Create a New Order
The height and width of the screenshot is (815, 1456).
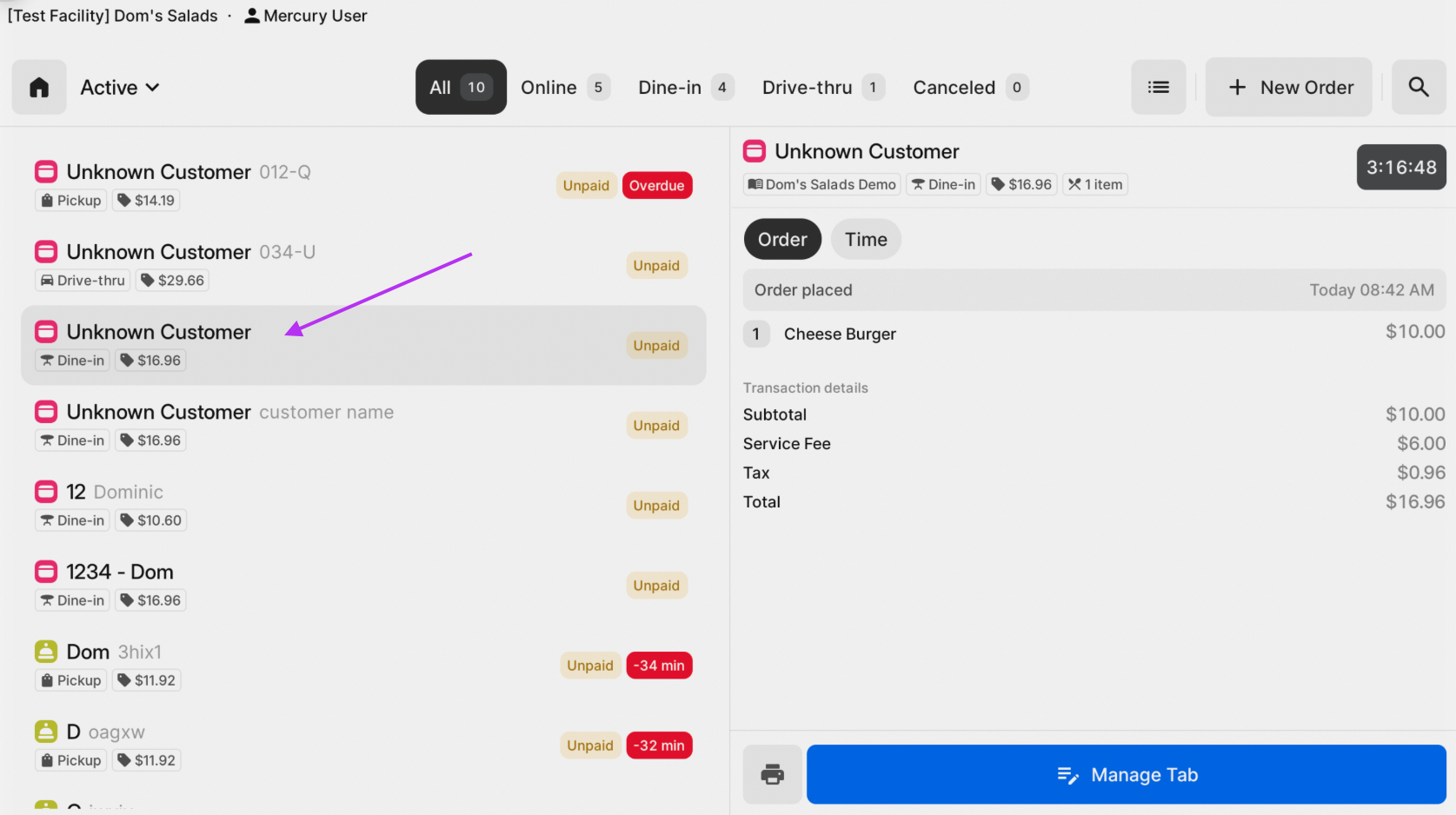pos(1288,87)
